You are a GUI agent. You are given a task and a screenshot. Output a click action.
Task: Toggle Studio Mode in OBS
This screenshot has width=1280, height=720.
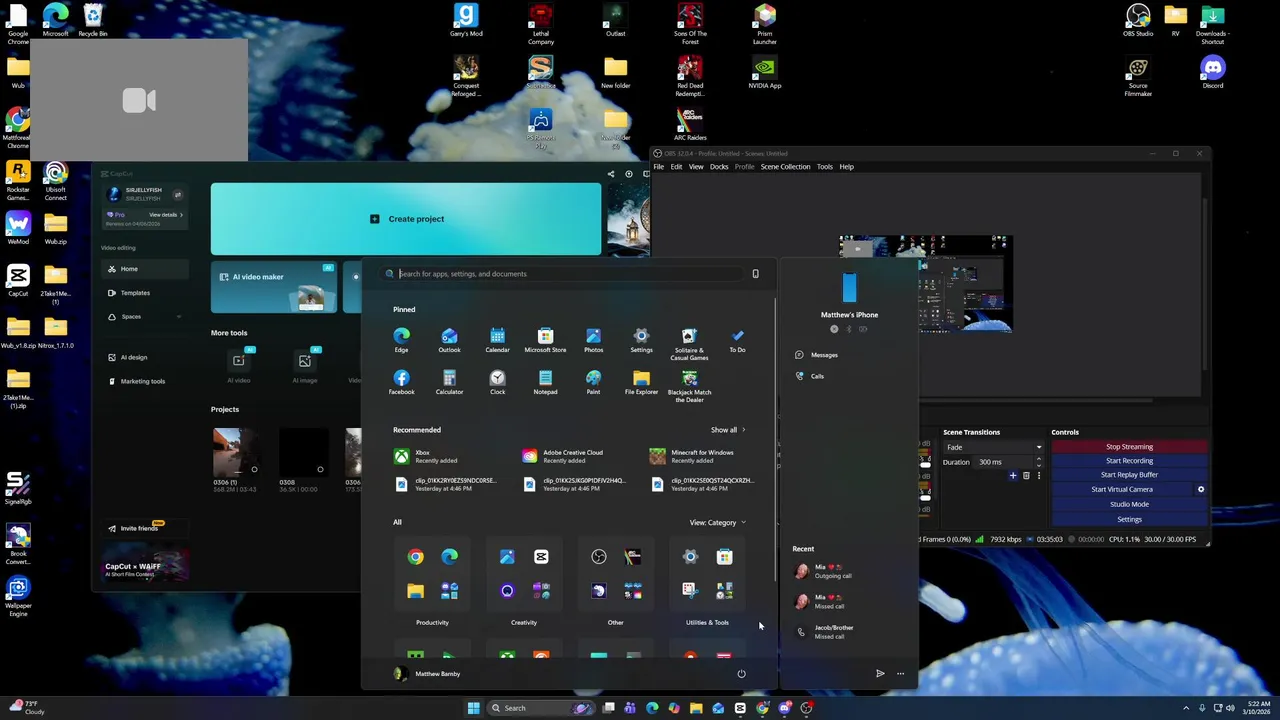coord(1129,504)
